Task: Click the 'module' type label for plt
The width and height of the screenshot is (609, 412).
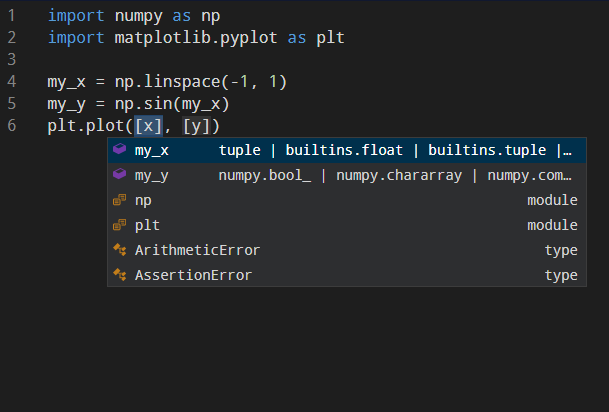Action: [552, 225]
